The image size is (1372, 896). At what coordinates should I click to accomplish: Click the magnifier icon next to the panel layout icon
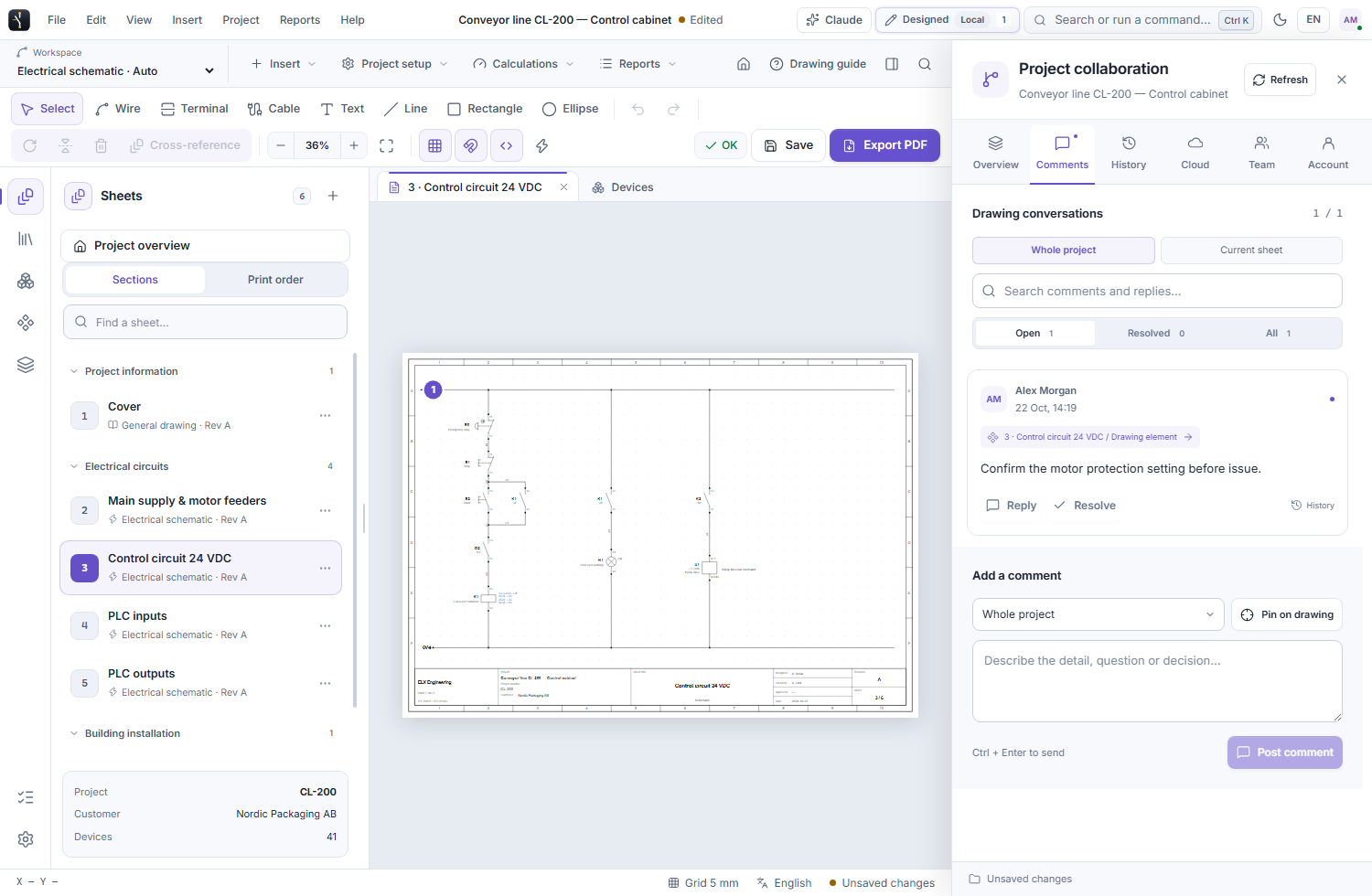[x=925, y=64]
